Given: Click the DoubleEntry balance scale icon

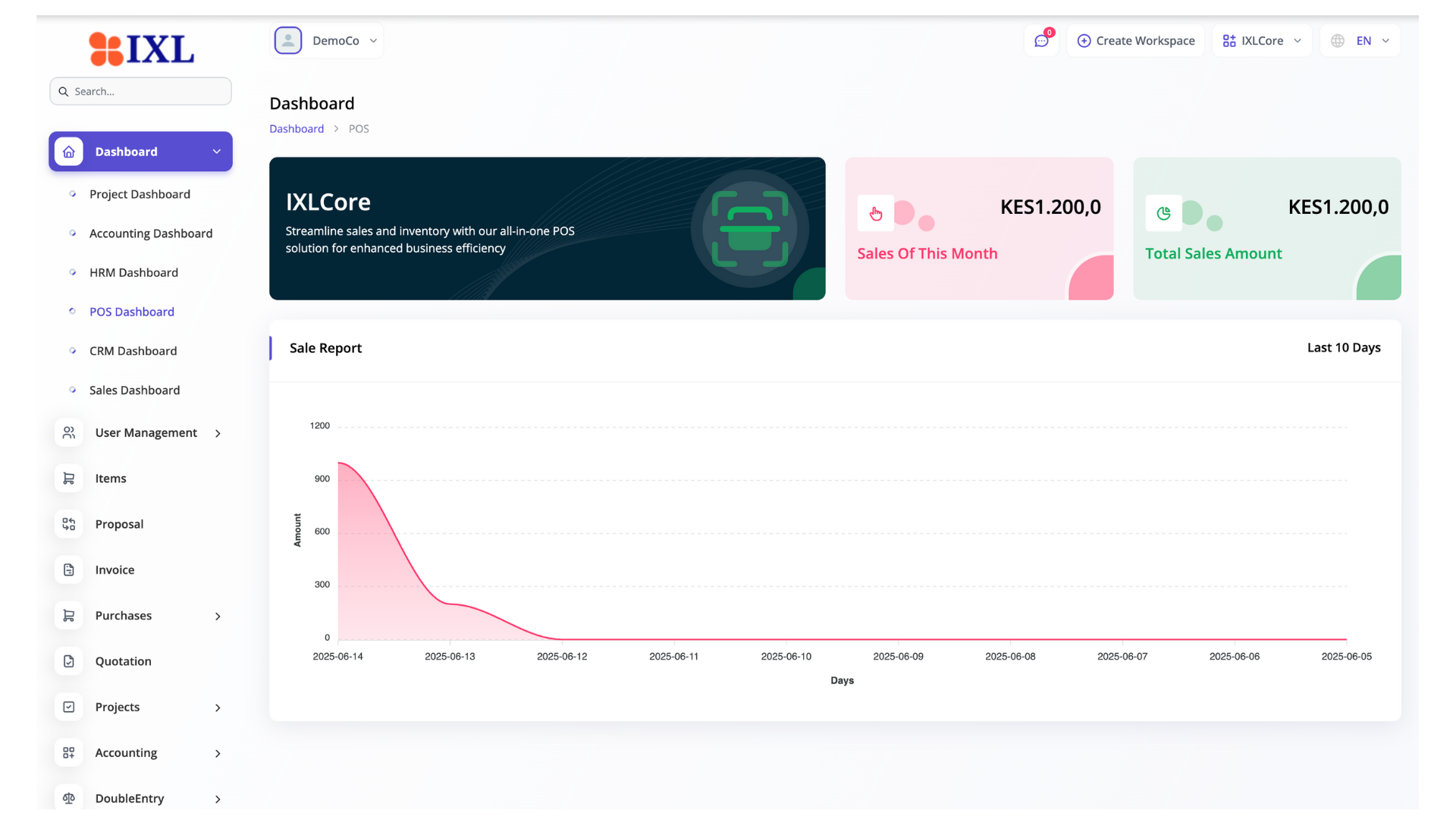Looking at the screenshot, I should point(69,798).
